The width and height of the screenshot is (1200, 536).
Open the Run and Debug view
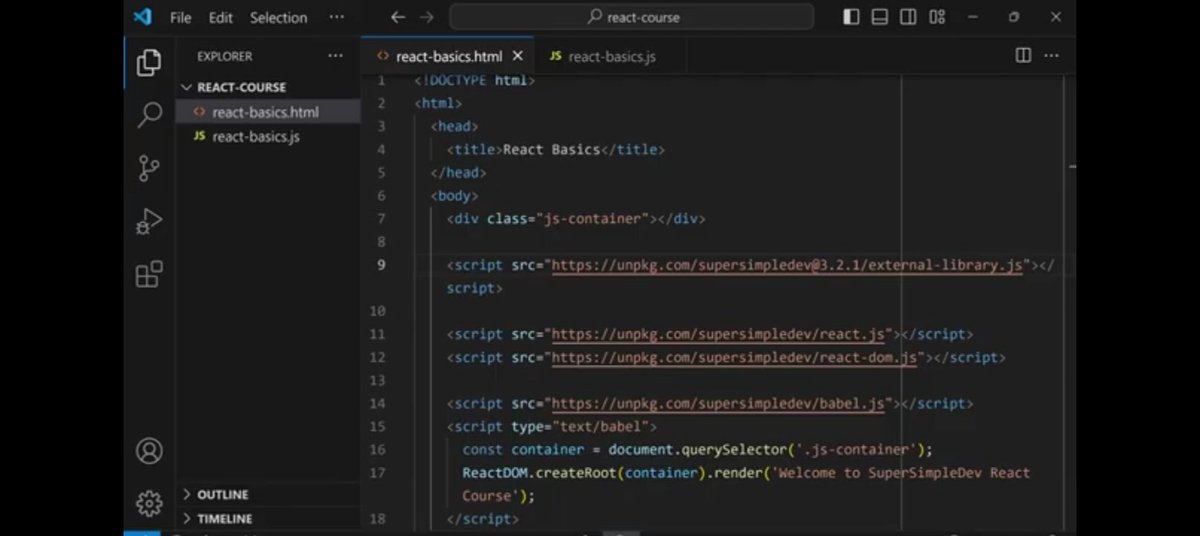(149, 221)
